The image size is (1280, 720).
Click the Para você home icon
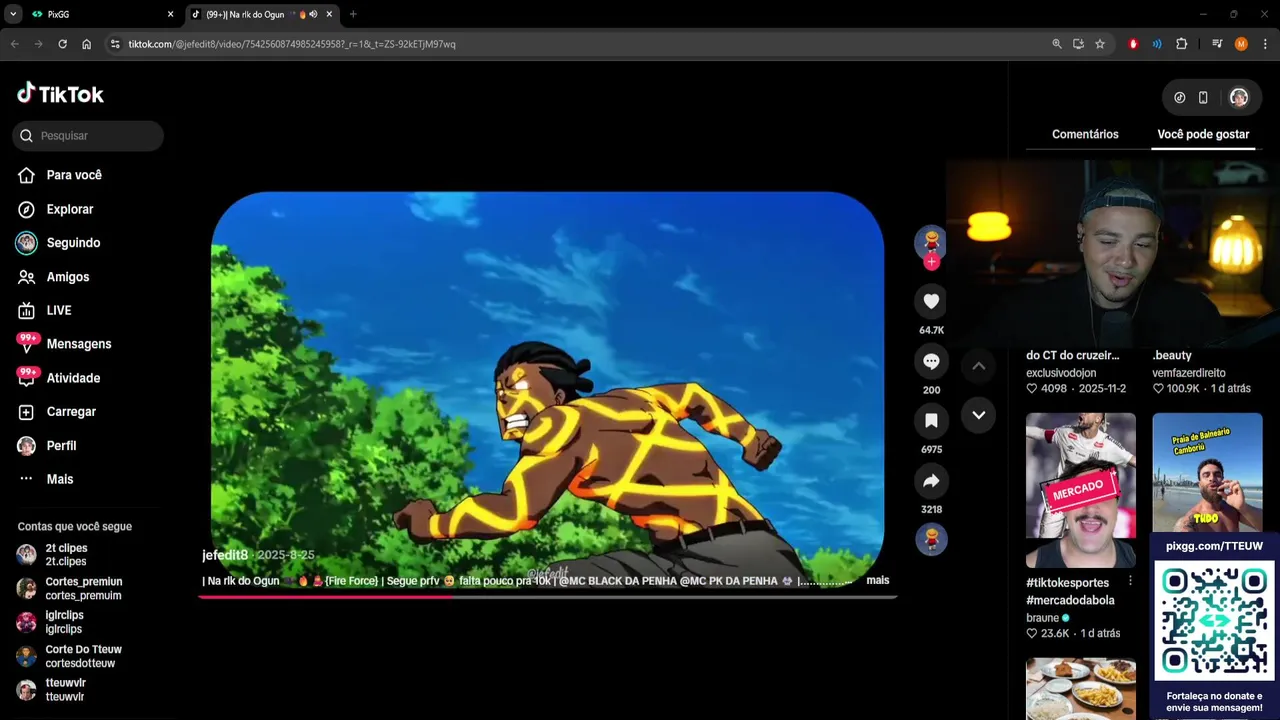tap(27, 175)
